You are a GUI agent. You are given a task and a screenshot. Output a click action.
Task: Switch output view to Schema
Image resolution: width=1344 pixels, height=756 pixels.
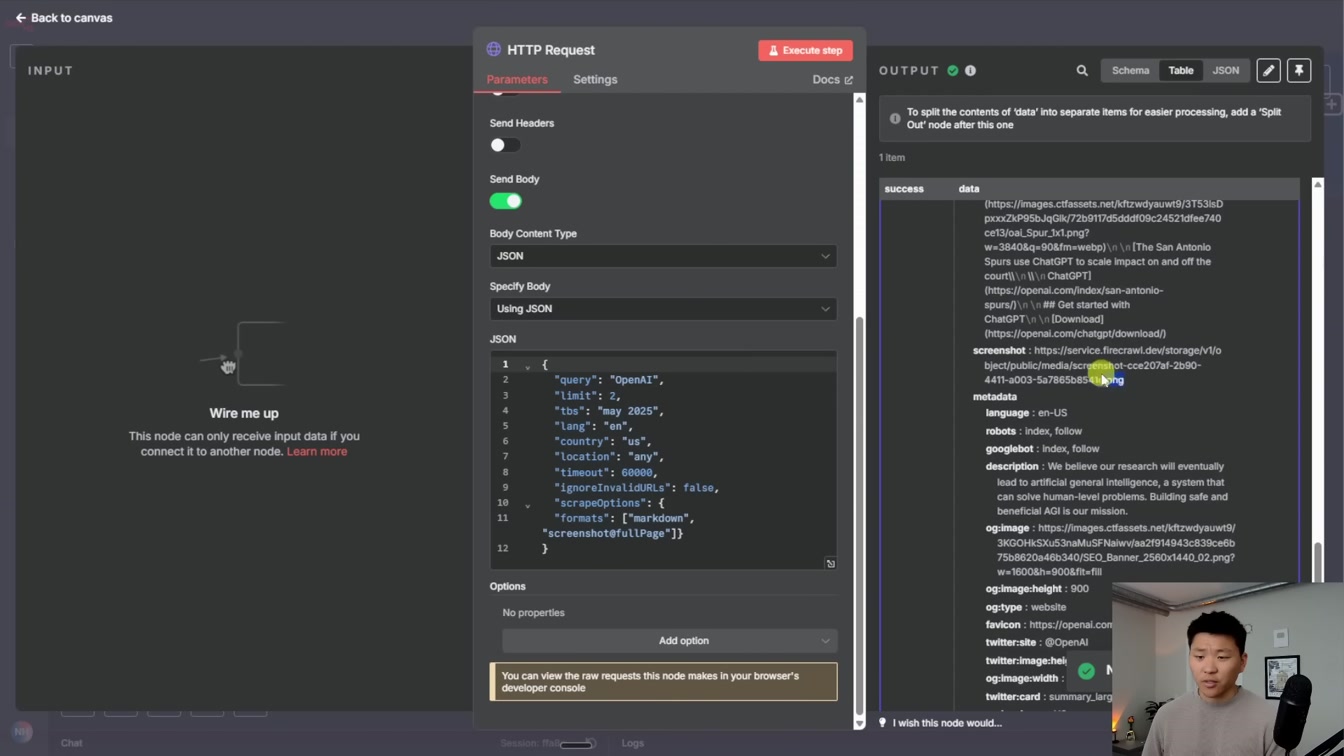point(1130,71)
